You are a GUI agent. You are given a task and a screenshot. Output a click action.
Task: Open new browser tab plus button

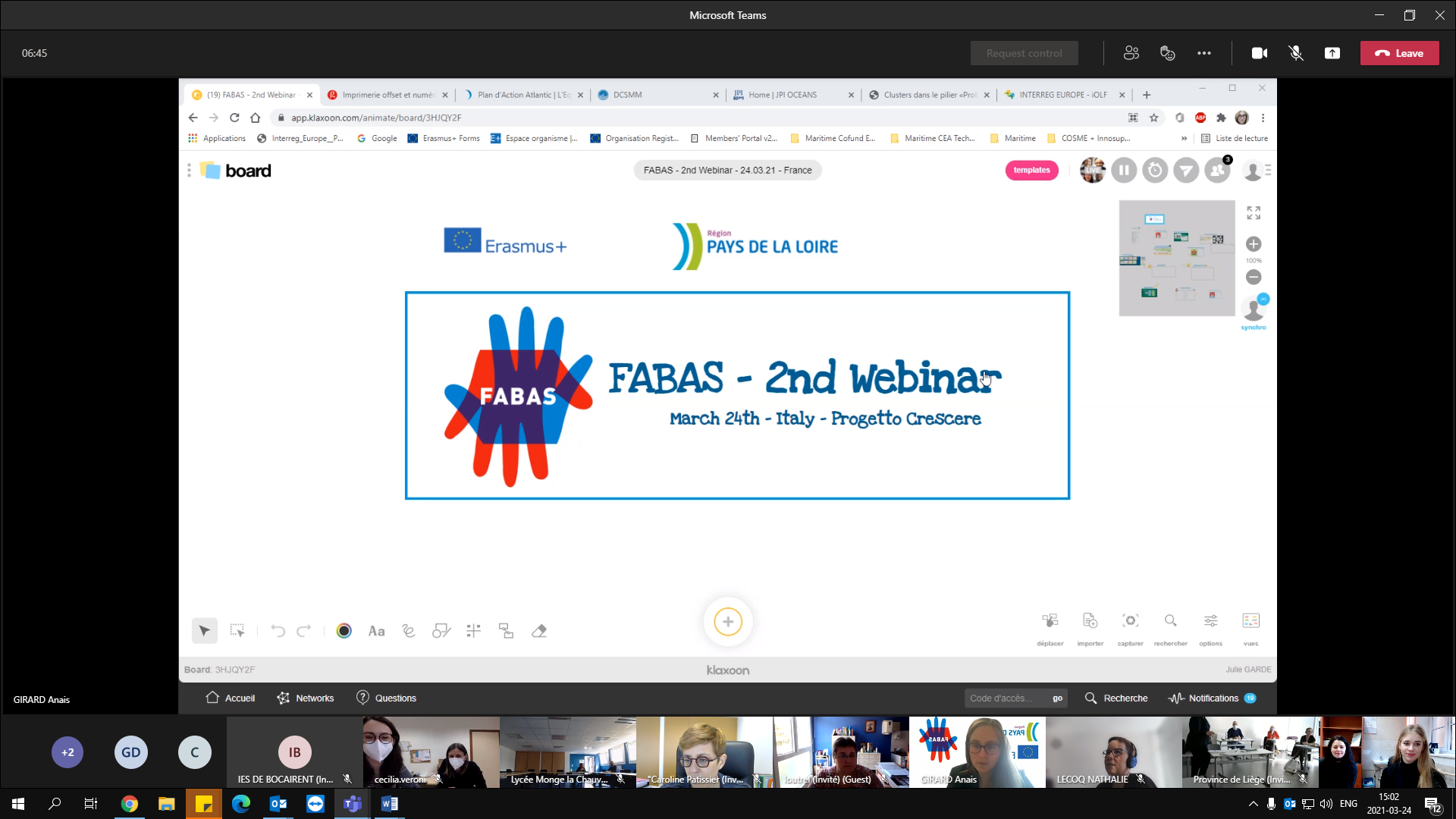pos(1147,95)
